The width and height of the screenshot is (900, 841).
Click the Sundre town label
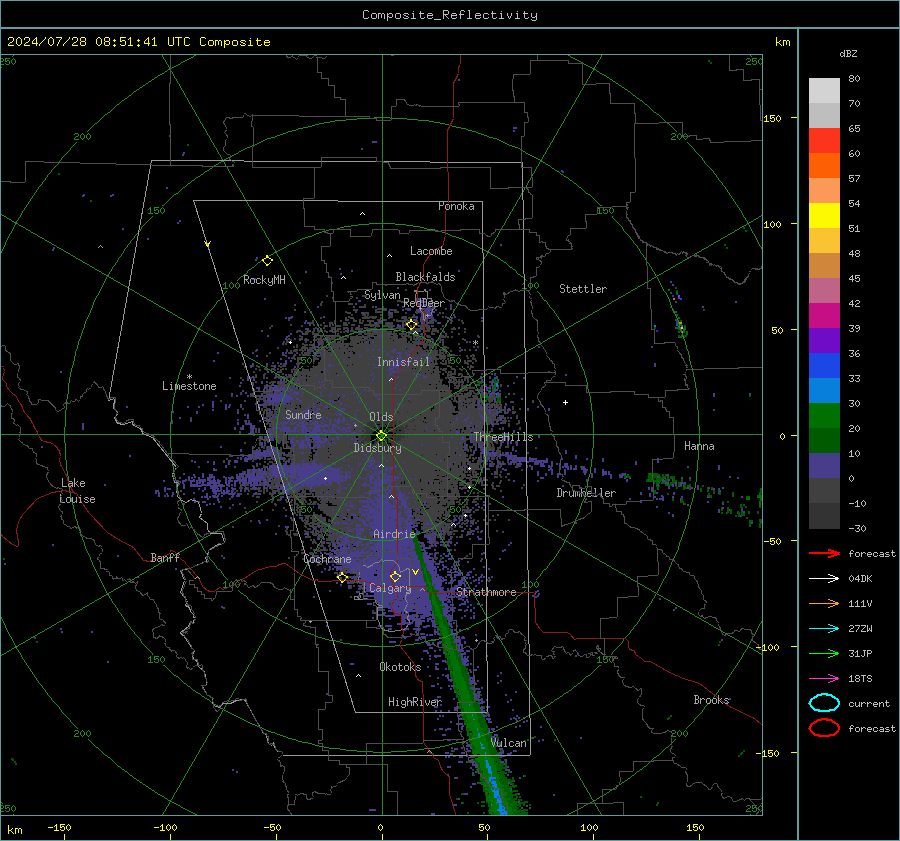coord(303,414)
